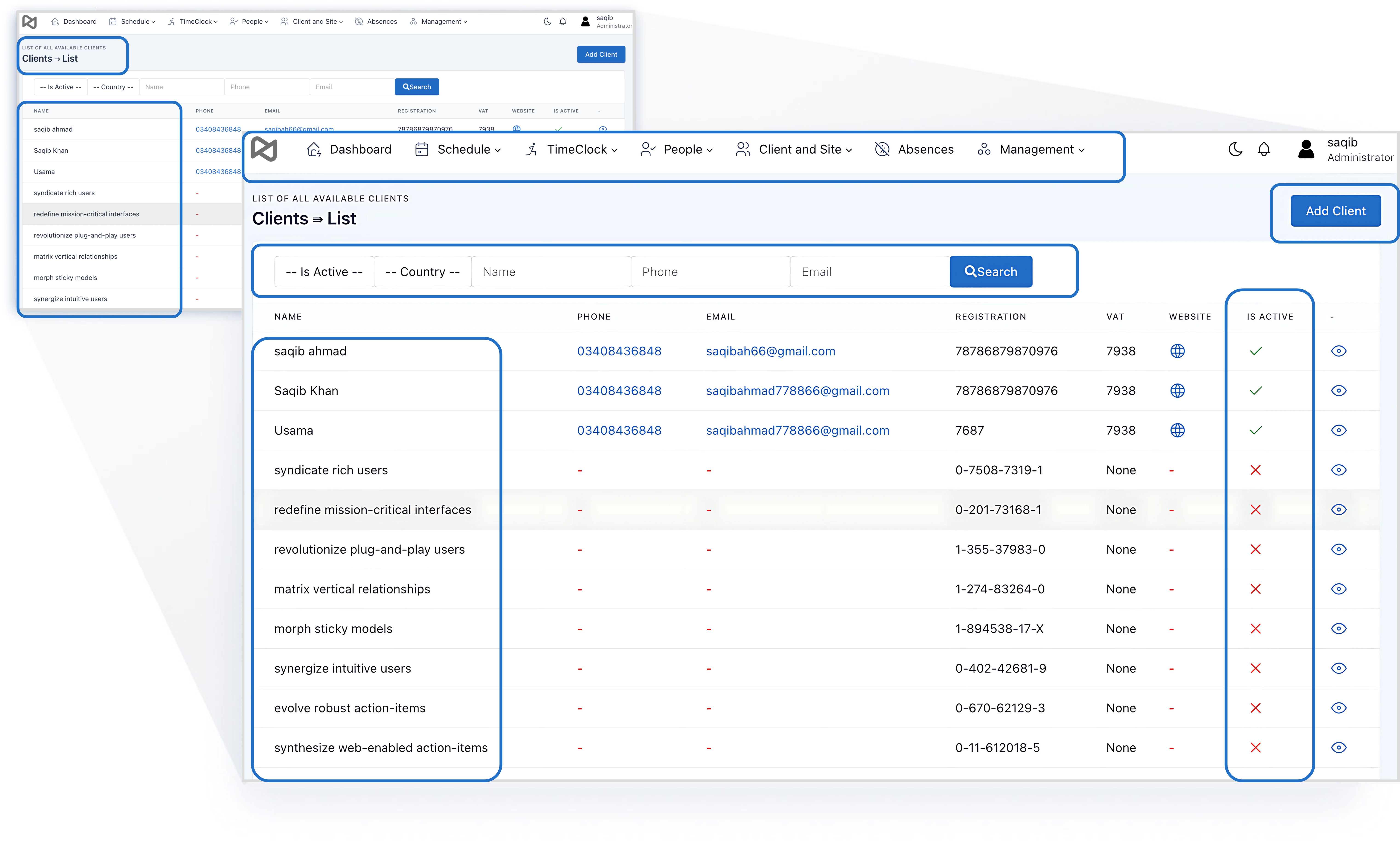1400x848 pixels.
Task: Open website globe for saqib ahmad
Action: [x=1177, y=351]
